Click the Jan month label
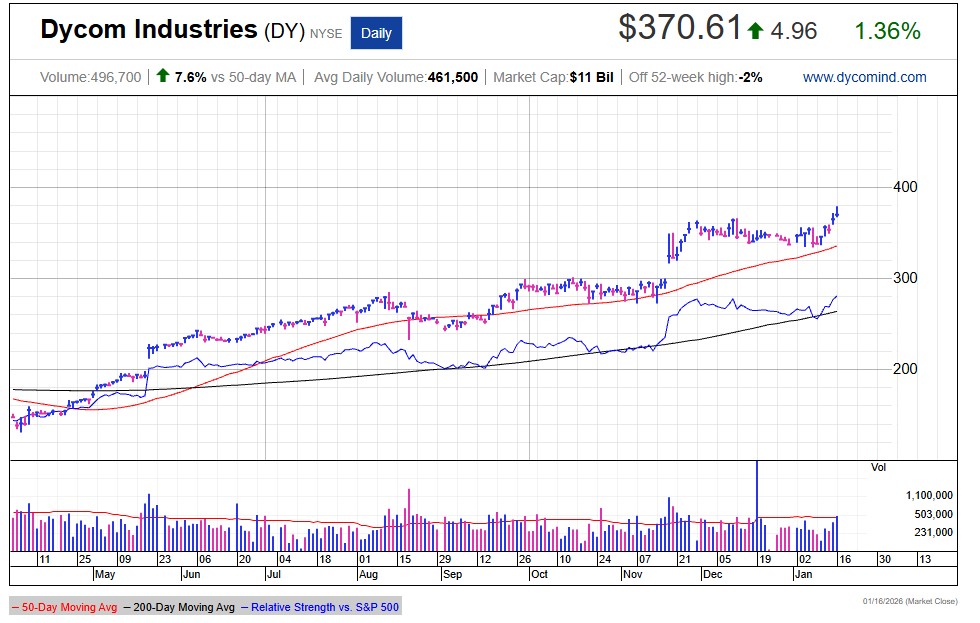The height and width of the screenshot is (623, 980). 803,574
